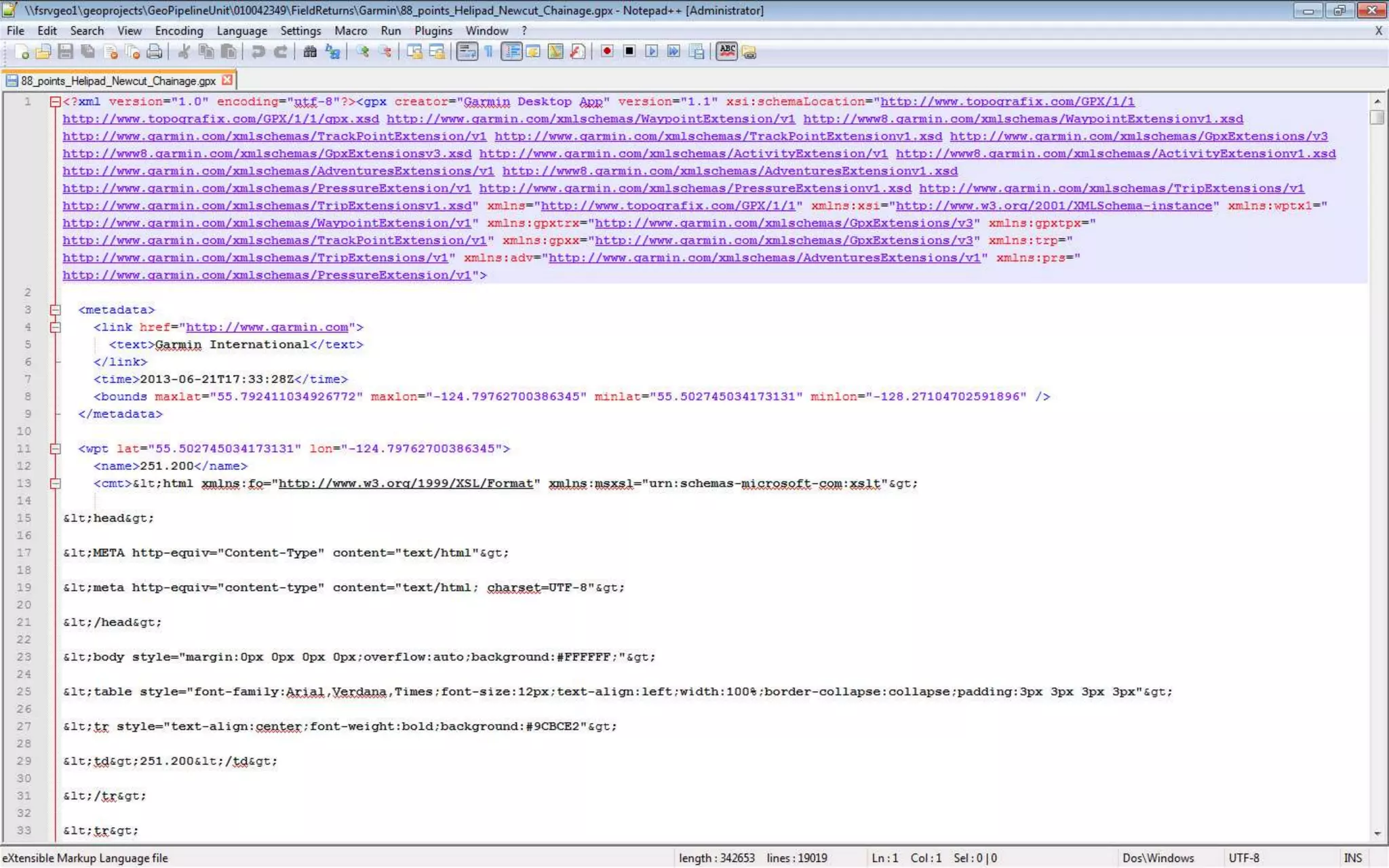Start macro recording with red dot icon
The height and width of the screenshot is (868, 1389).
point(607,52)
